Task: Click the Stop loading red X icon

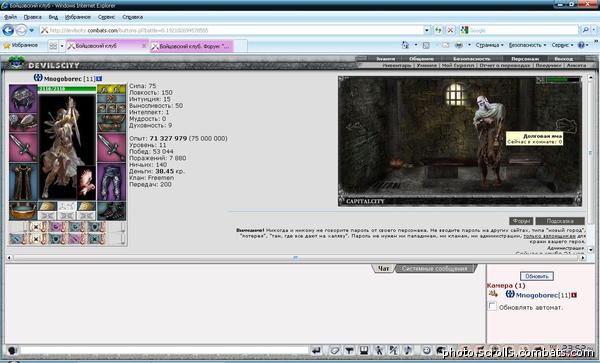Action: pyautogui.click(x=451, y=30)
